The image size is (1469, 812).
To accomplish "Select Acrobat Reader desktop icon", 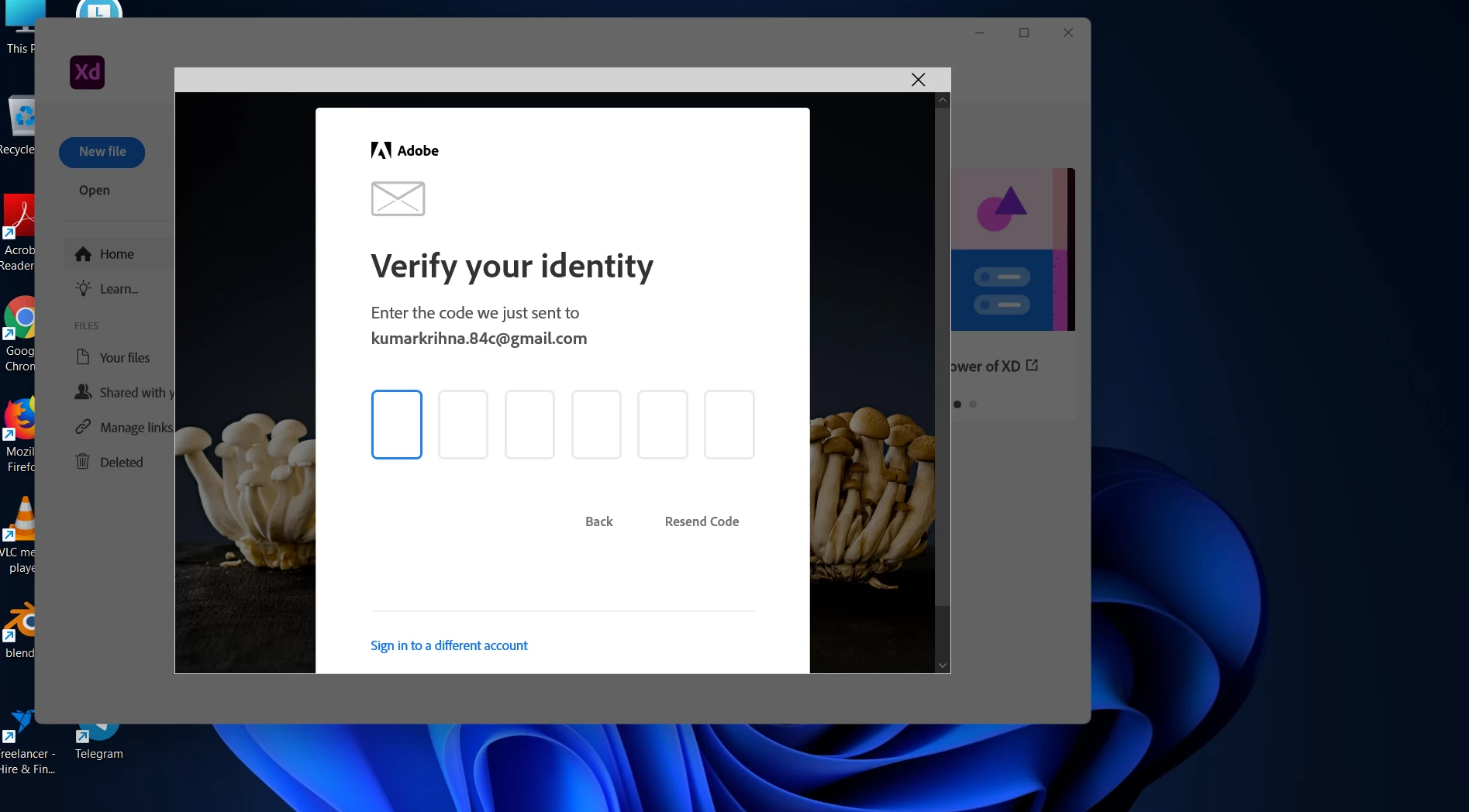I will point(19,232).
